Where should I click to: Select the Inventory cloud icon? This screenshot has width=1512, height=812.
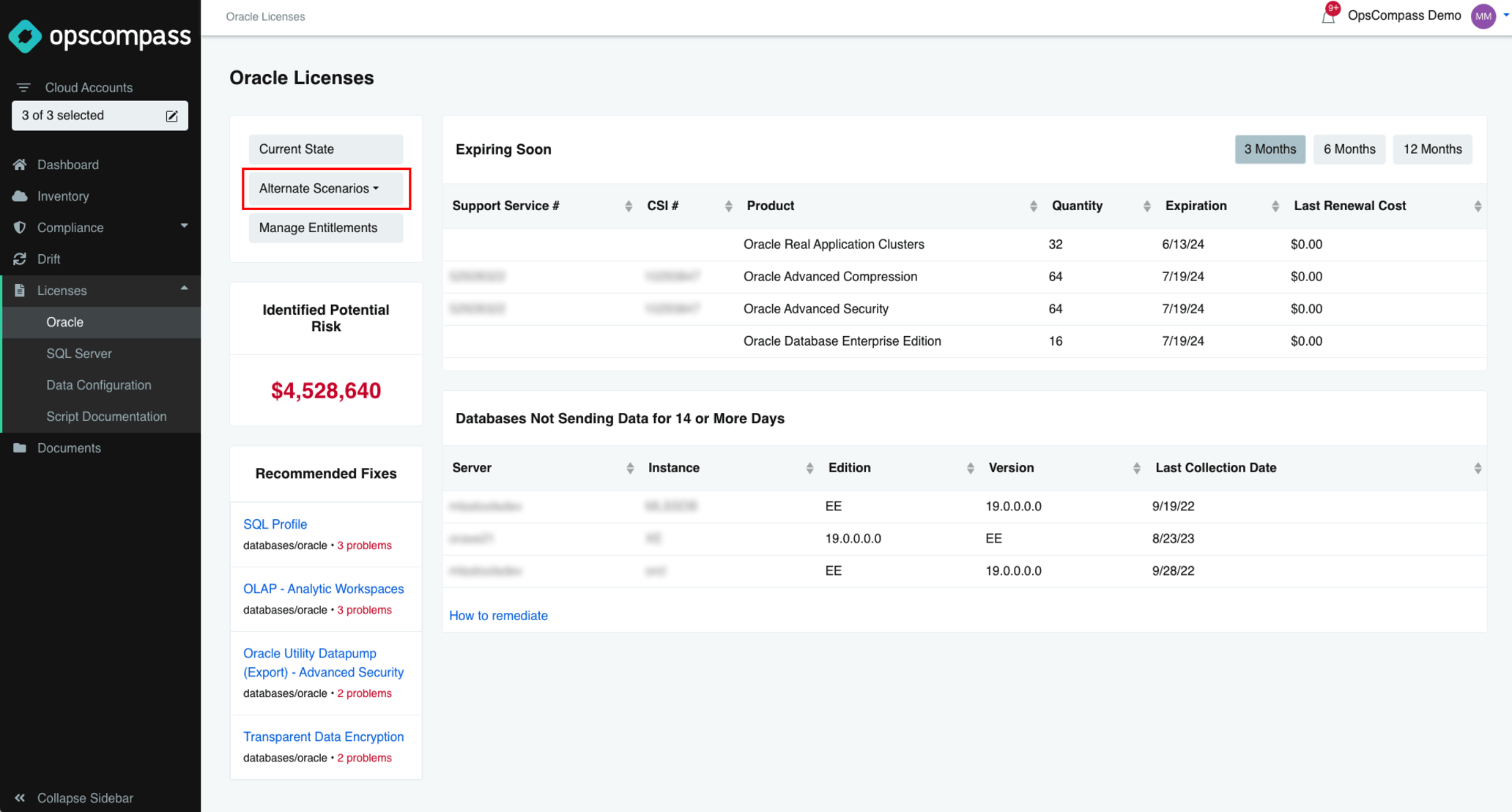tap(21, 195)
